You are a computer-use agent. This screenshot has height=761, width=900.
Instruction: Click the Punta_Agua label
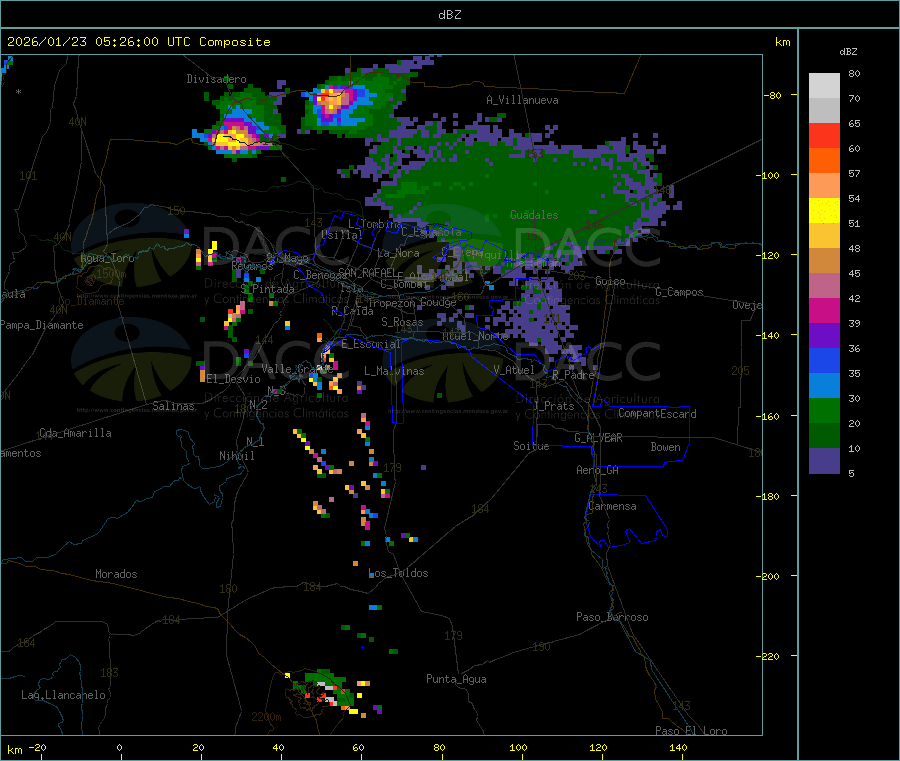(456, 679)
